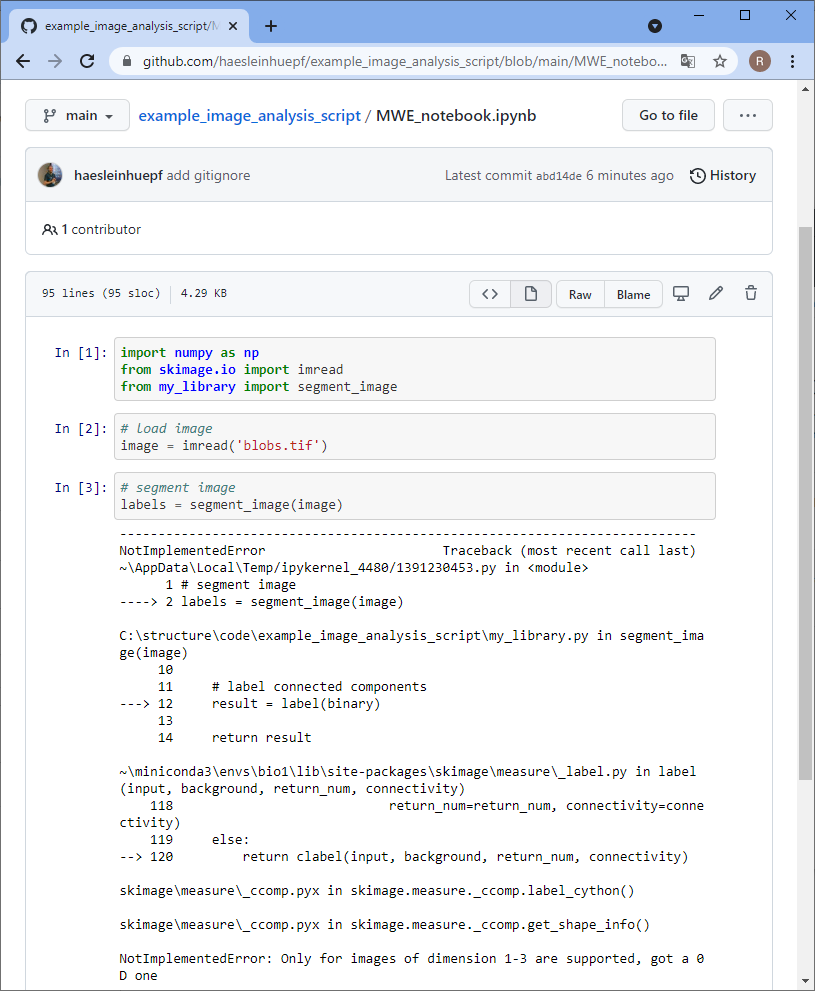Screen dimensions: 815x991
Task: Delete file with the trash icon
Action: click(x=751, y=294)
